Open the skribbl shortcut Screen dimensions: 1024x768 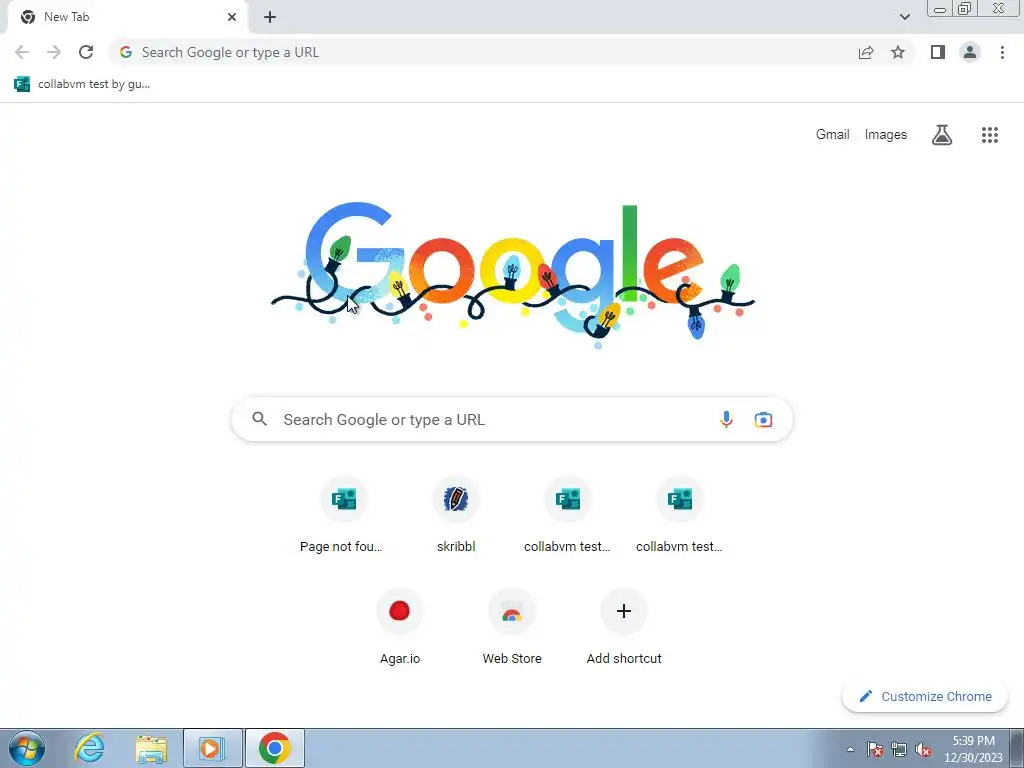[456, 517]
